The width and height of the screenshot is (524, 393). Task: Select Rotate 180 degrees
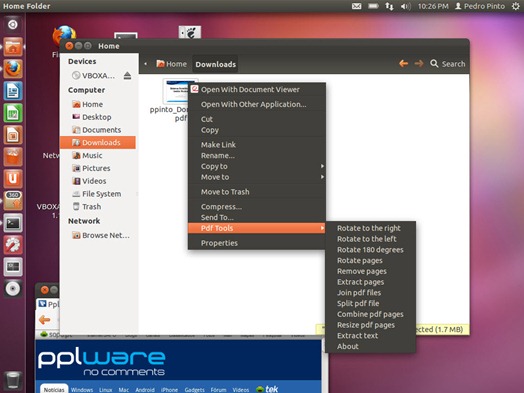click(370, 250)
